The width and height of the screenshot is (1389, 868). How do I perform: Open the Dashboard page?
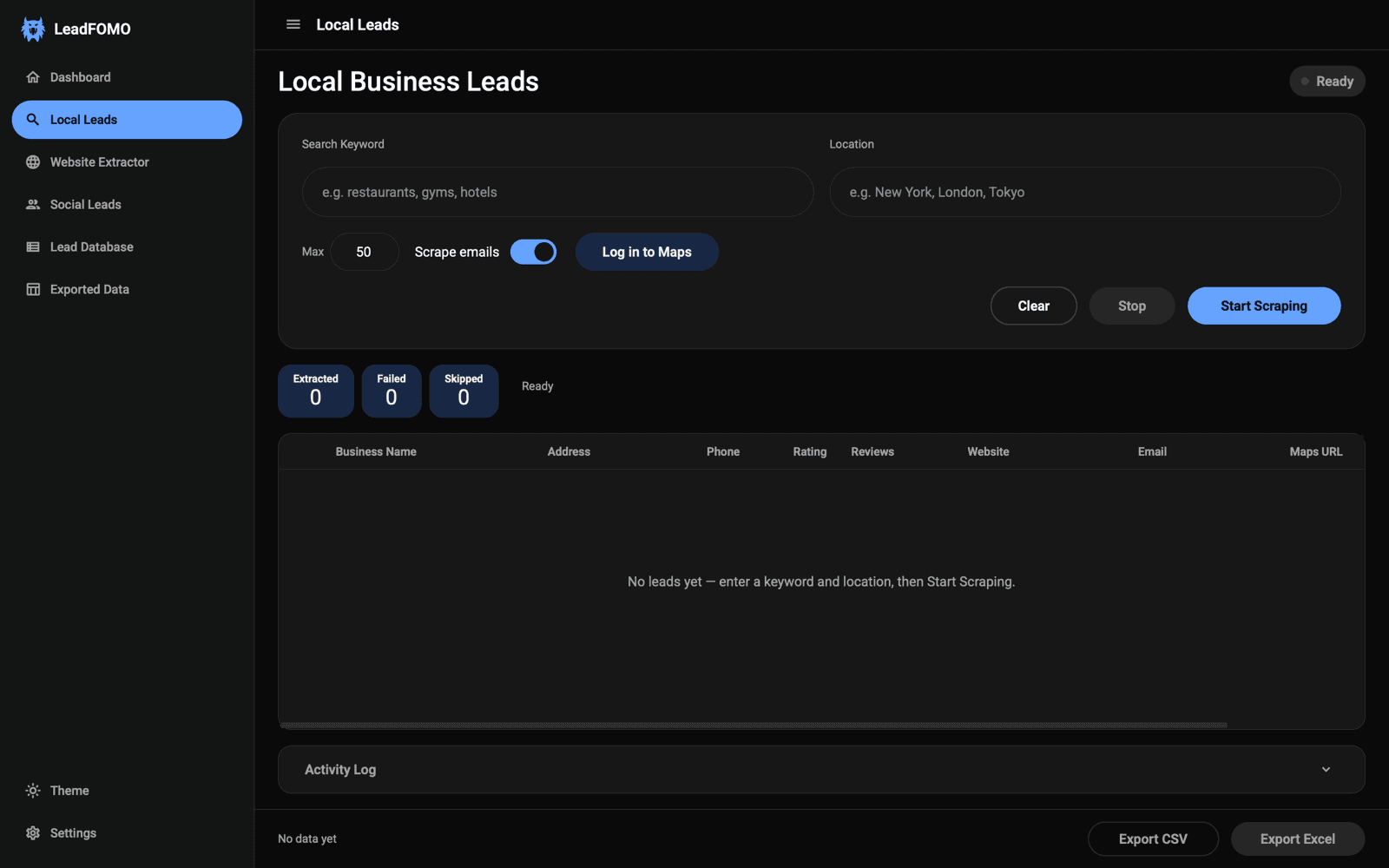127,77
